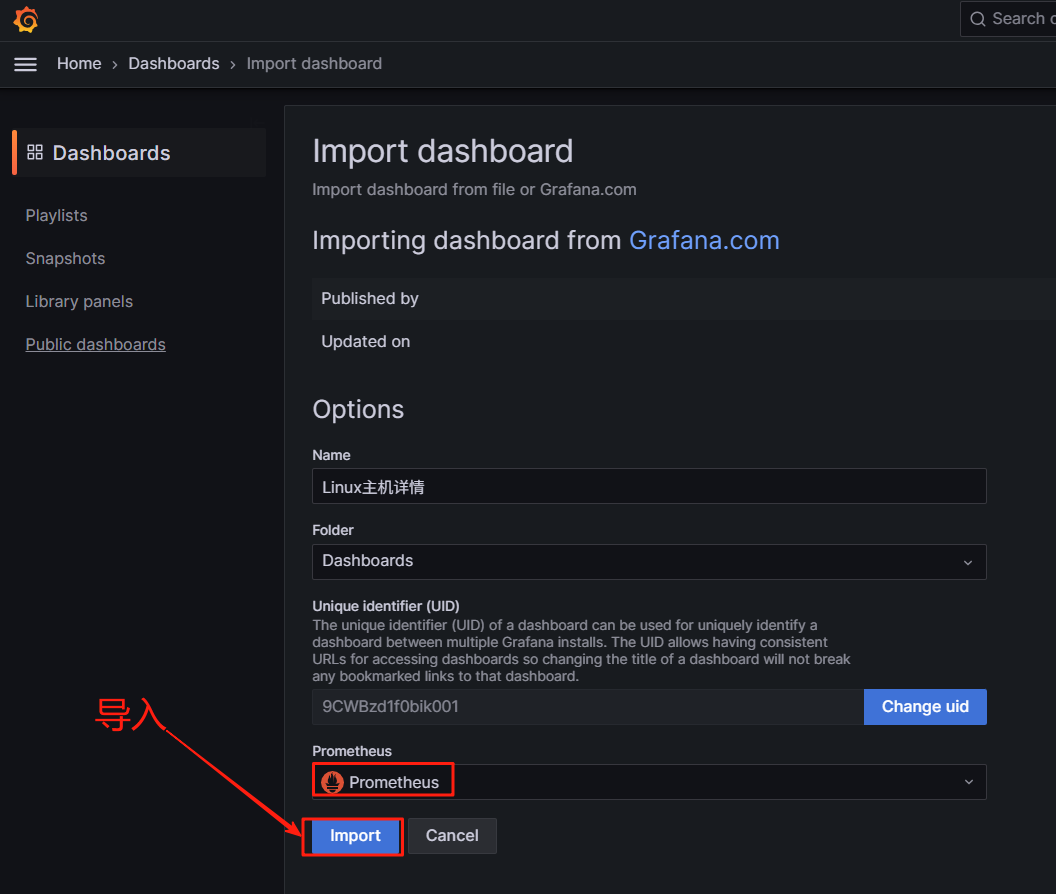Click the Import dashboard page title
The height and width of the screenshot is (894, 1056).
(x=442, y=151)
